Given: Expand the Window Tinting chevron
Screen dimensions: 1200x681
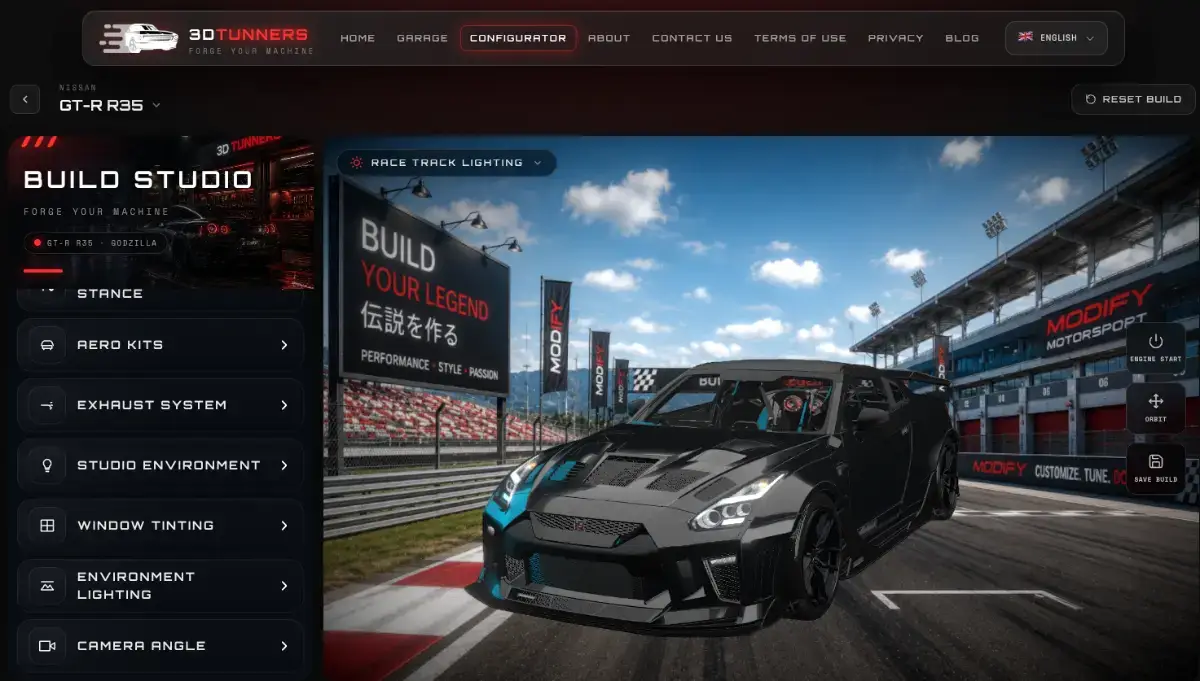Looking at the screenshot, I should coord(284,525).
